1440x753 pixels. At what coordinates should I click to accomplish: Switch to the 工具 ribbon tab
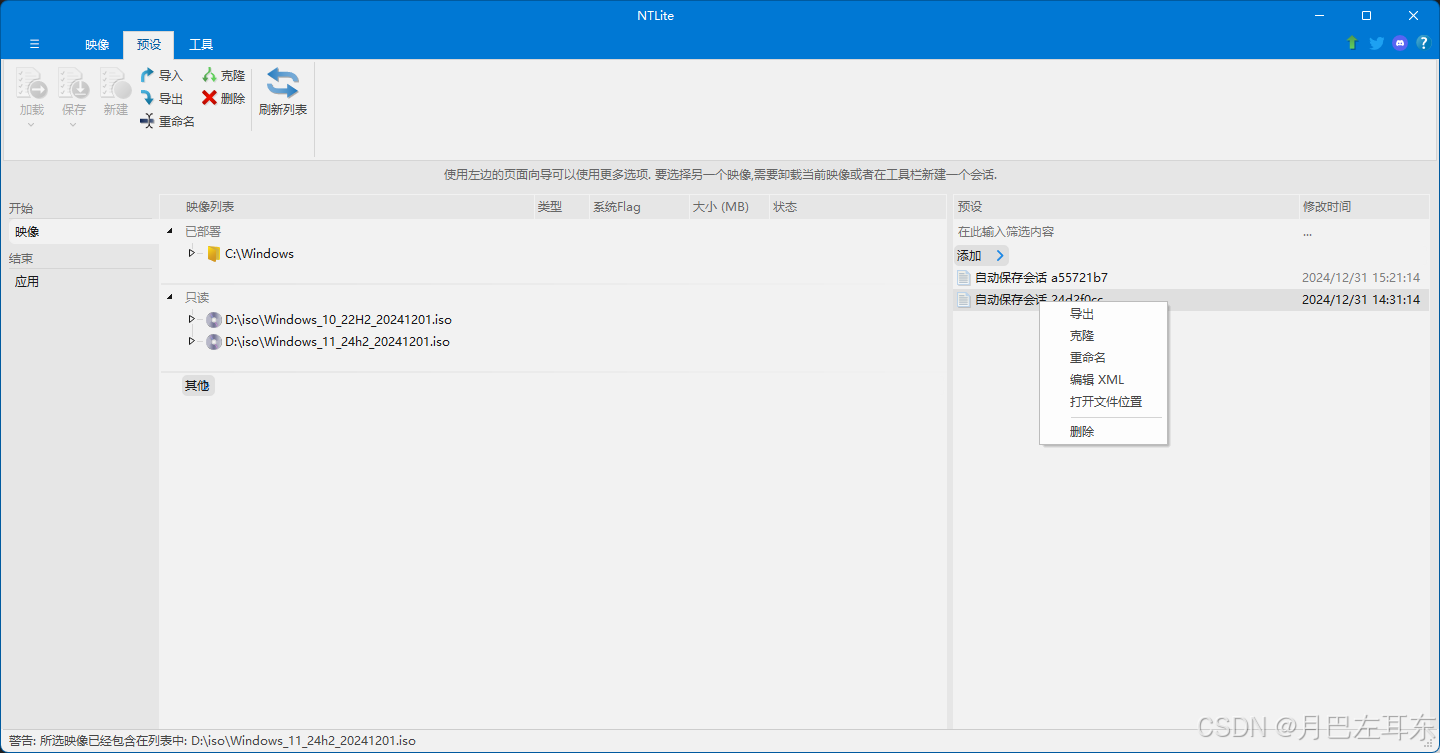tap(201, 44)
